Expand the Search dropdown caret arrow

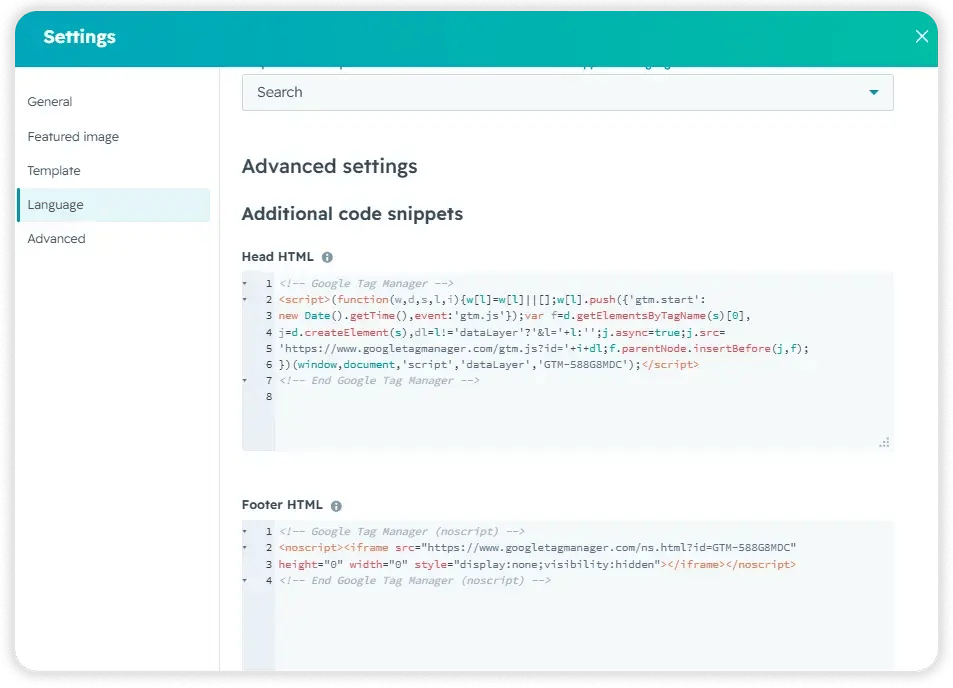[873, 92]
